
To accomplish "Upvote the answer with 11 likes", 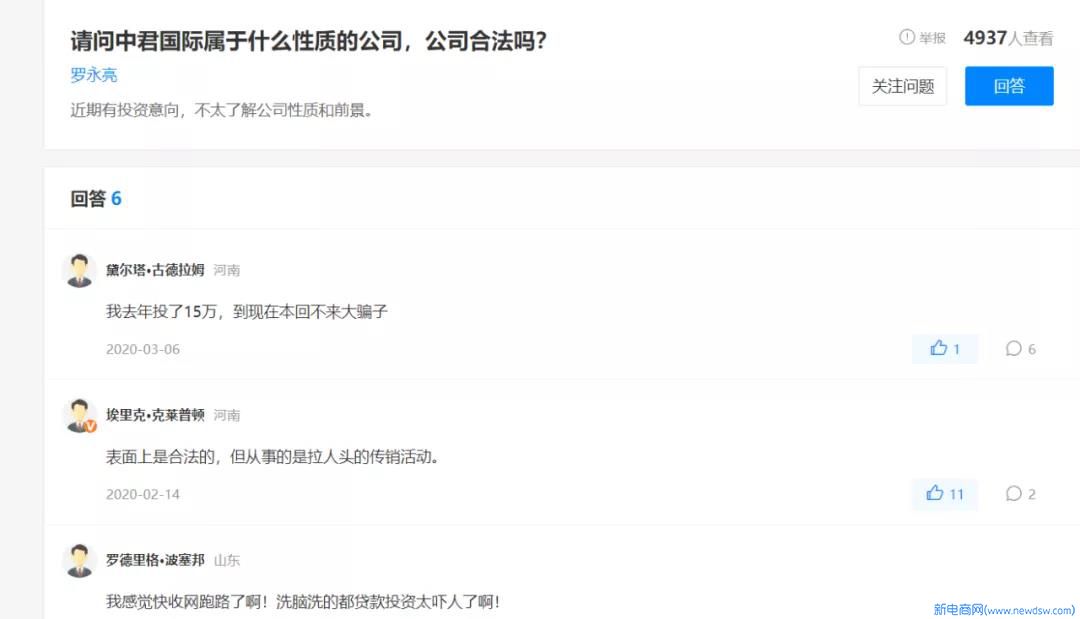I will pyautogui.click(x=944, y=494).
